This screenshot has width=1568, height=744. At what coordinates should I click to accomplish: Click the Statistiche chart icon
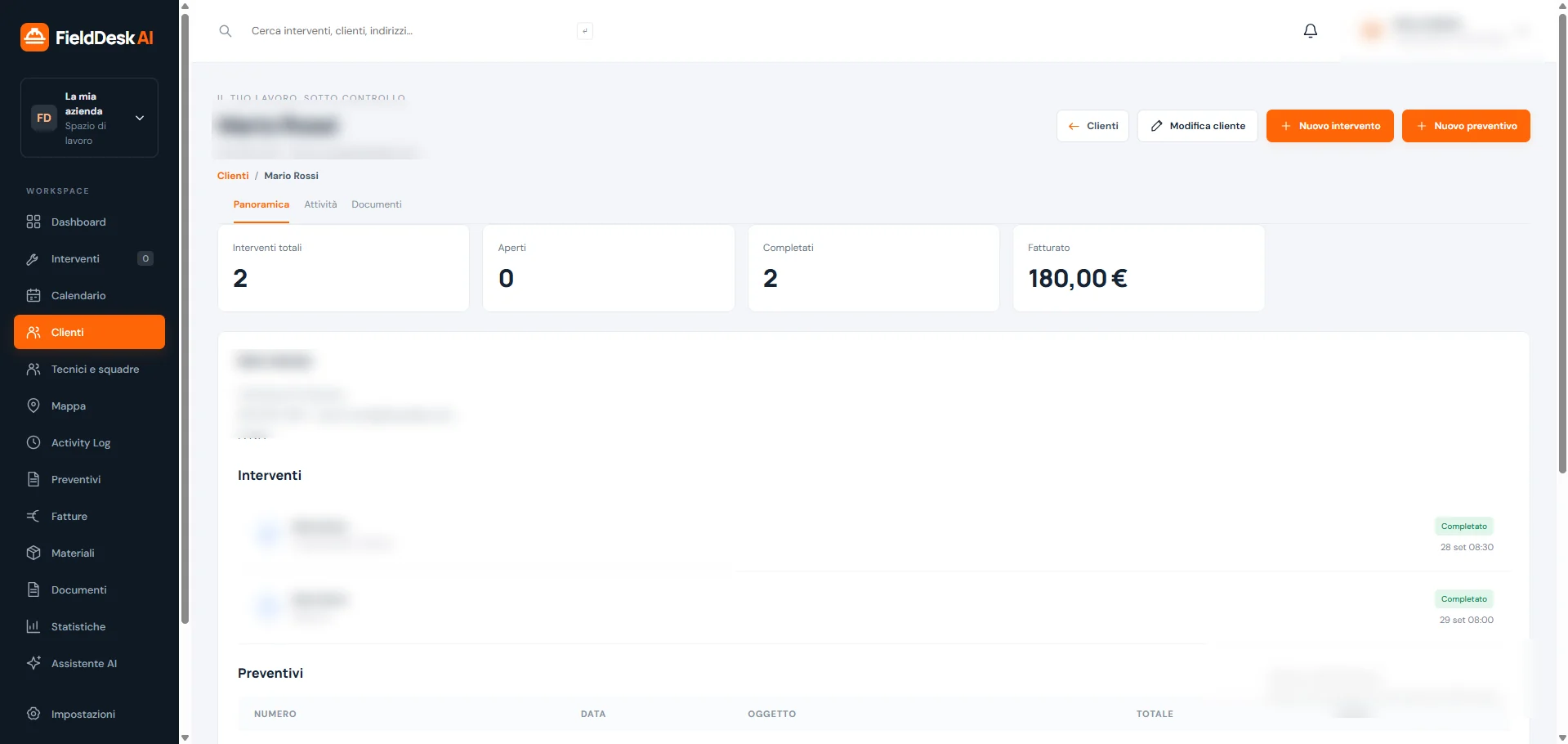(x=34, y=626)
